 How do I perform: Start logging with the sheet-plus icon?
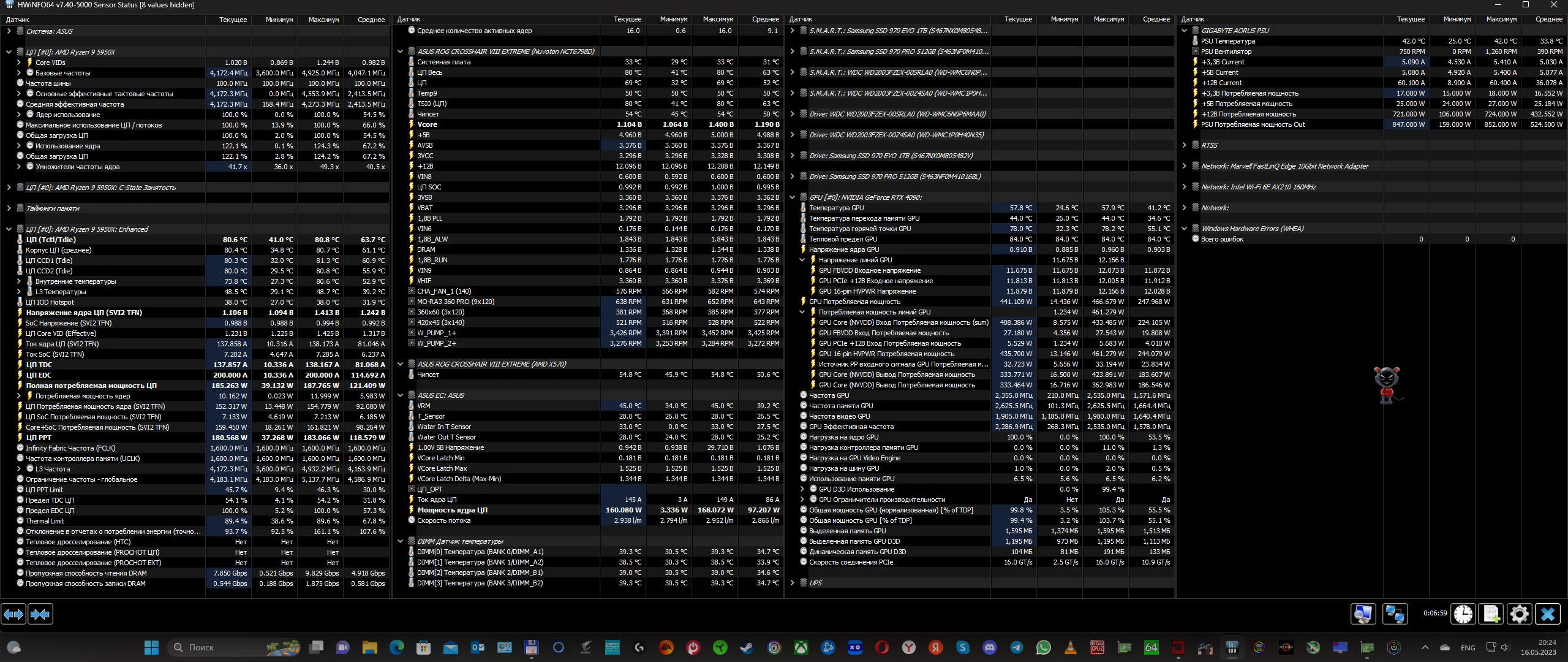[x=1491, y=614]
